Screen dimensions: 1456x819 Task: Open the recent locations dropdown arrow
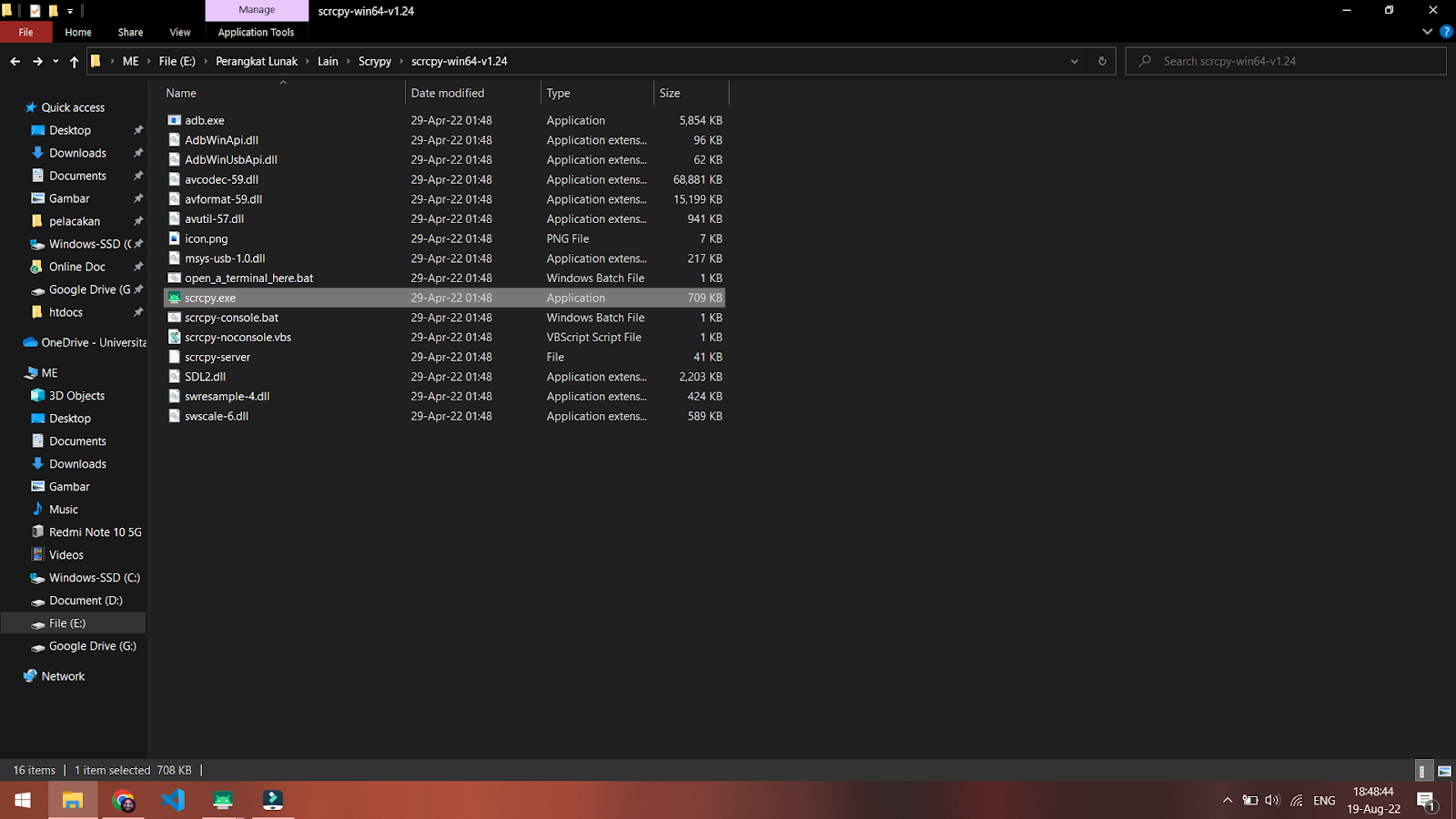tap(56, 61)
